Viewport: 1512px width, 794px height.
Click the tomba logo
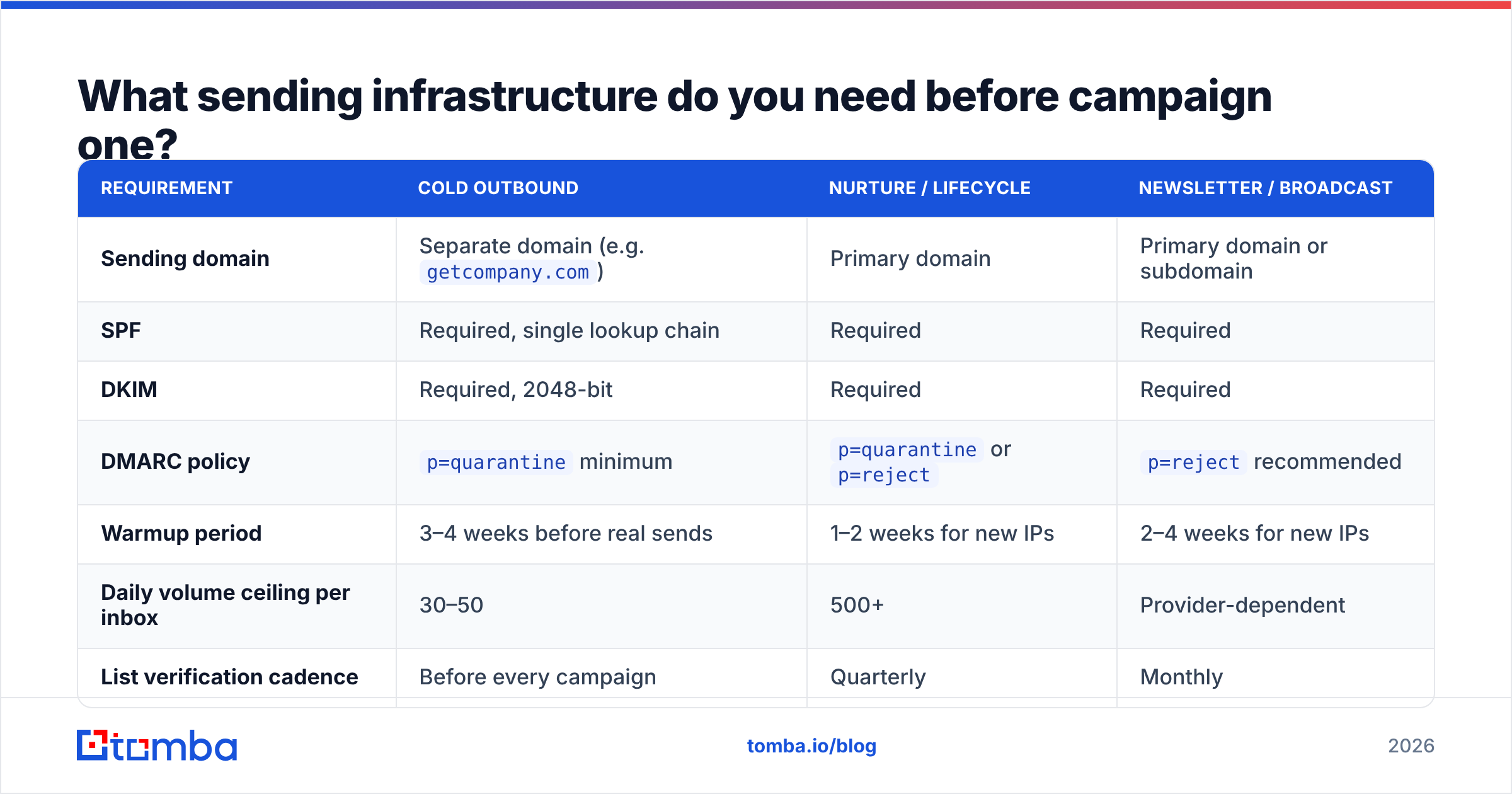click(x=157, y=745)
